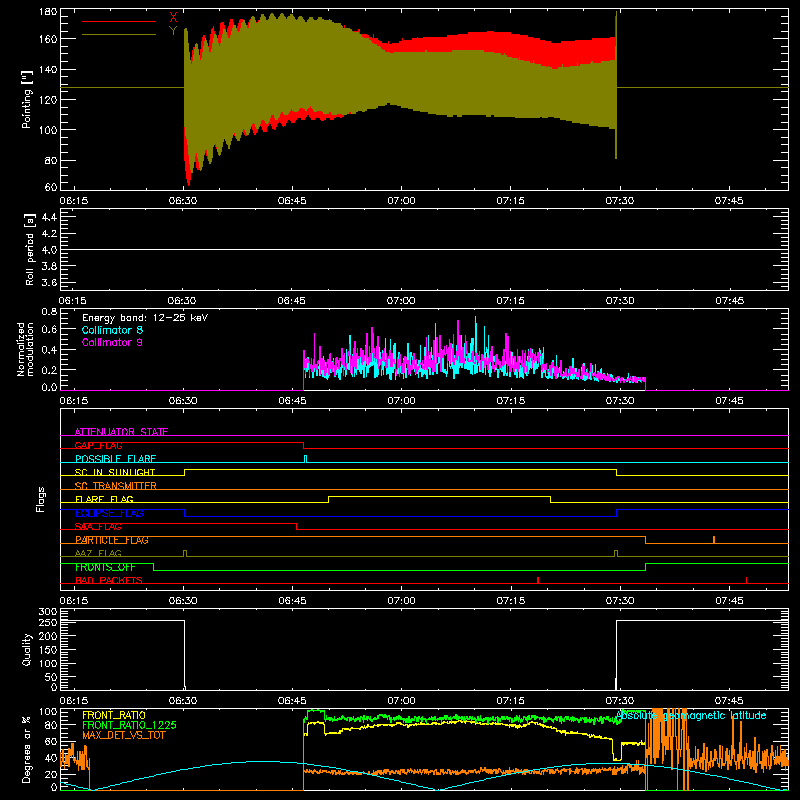Click 07:30 time label below Flags plot

click(x=620, y=601)
